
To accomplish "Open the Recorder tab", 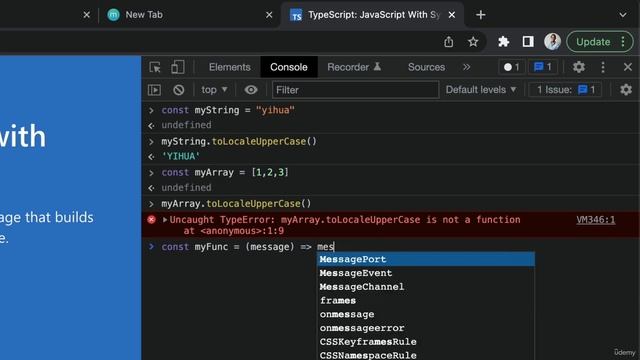I will 354,67.
